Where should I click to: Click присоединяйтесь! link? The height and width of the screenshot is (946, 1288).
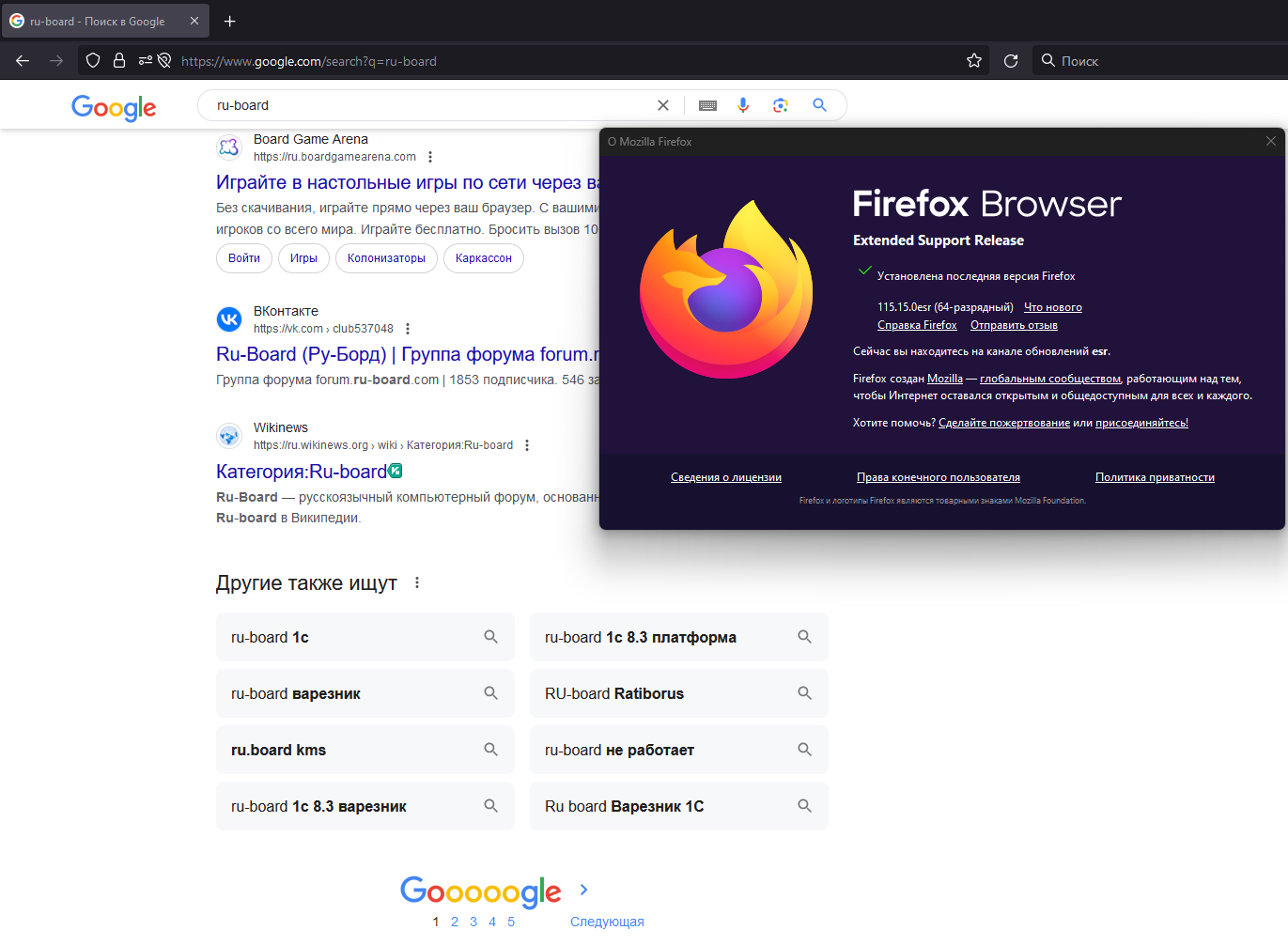coord(1141,423)
